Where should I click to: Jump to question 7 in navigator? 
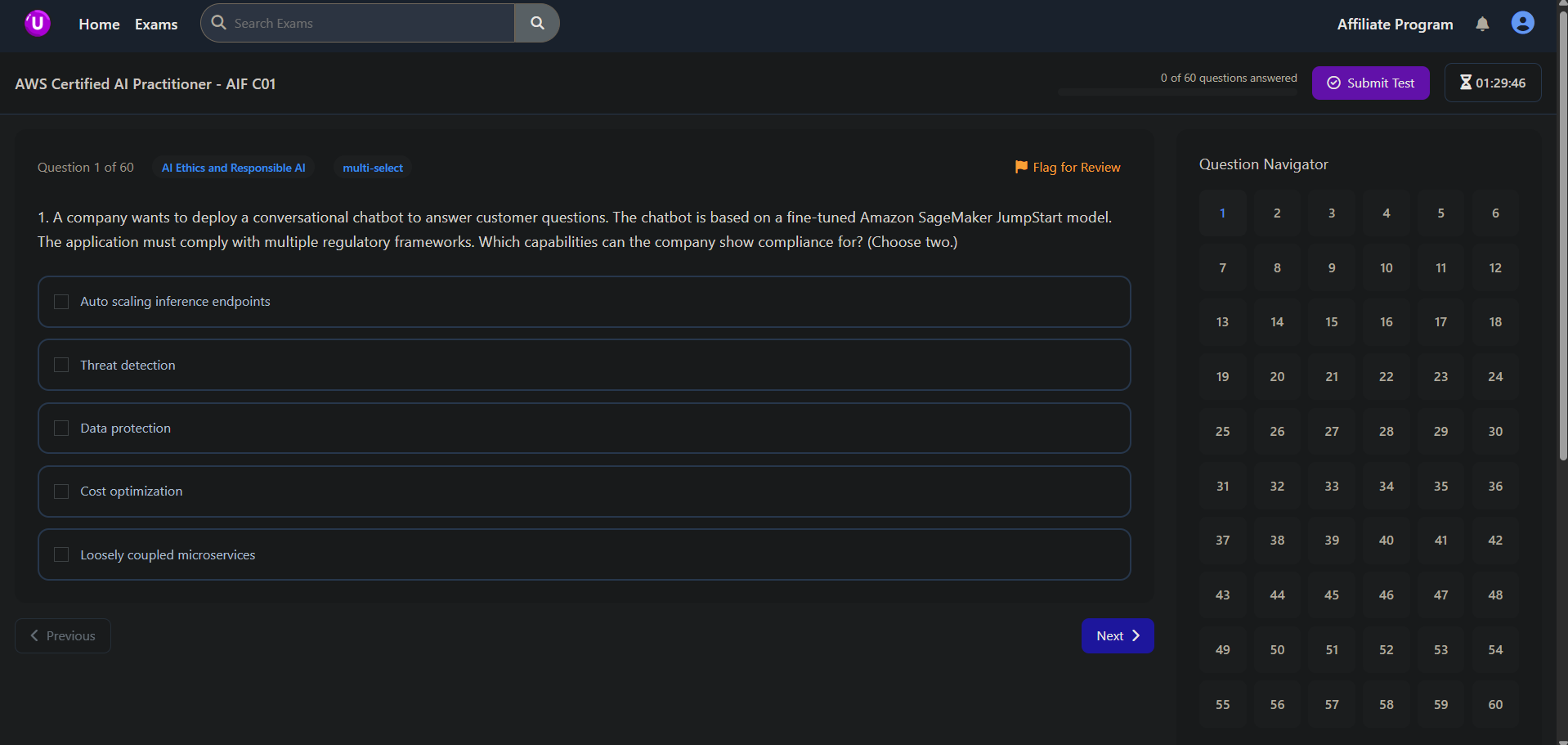tap(1223, 267)
